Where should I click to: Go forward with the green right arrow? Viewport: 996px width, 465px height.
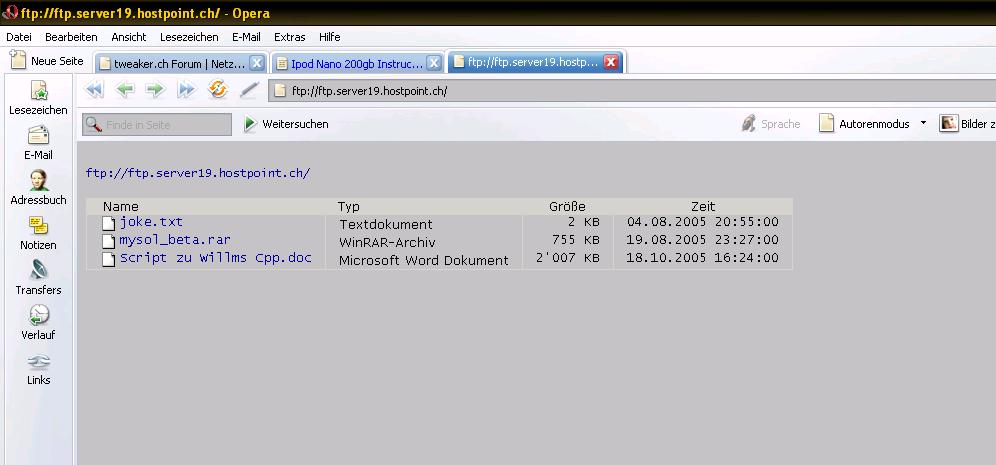point(155,90)
